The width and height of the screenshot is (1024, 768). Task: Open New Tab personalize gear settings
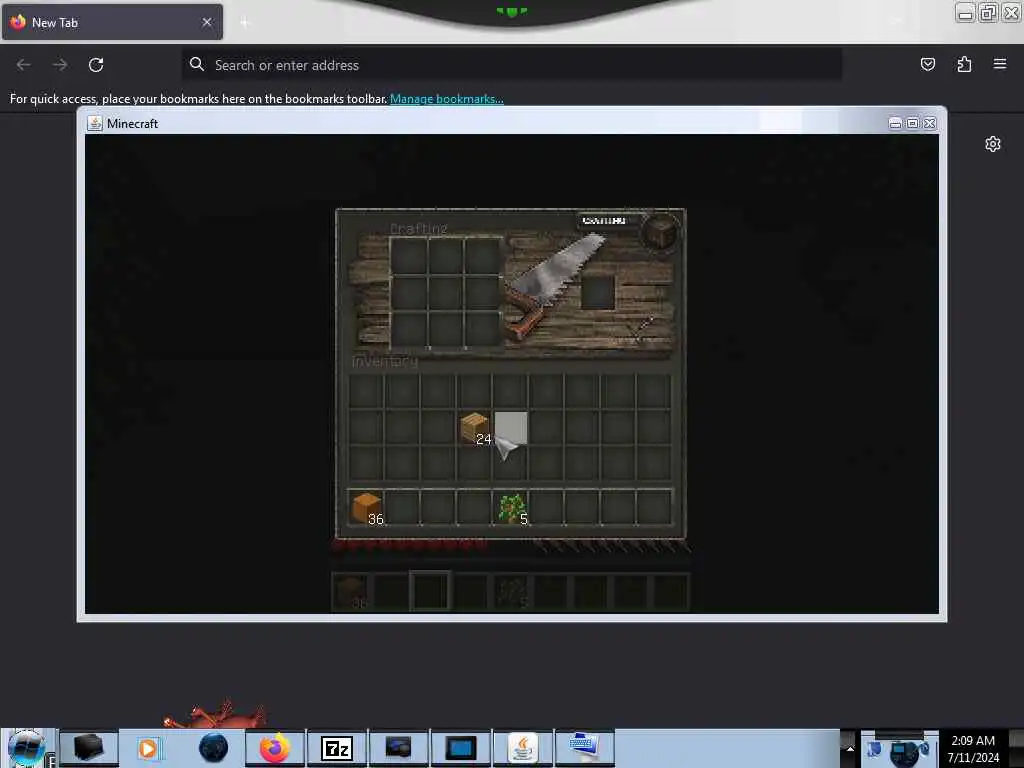click(x=993, y=144)
